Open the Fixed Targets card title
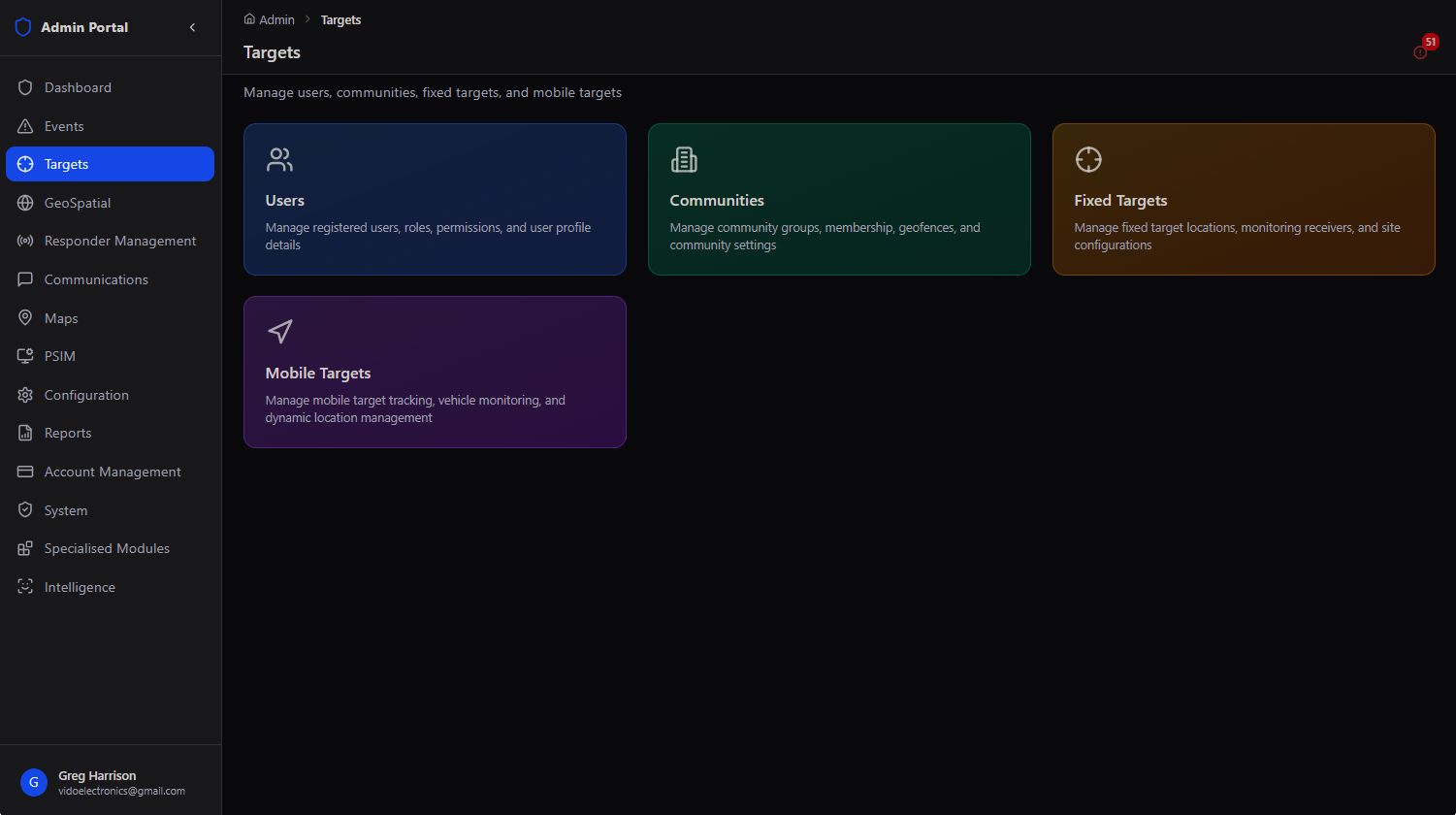The width and height of the screenshot is (1456, 815). [x=1120, y=200]
